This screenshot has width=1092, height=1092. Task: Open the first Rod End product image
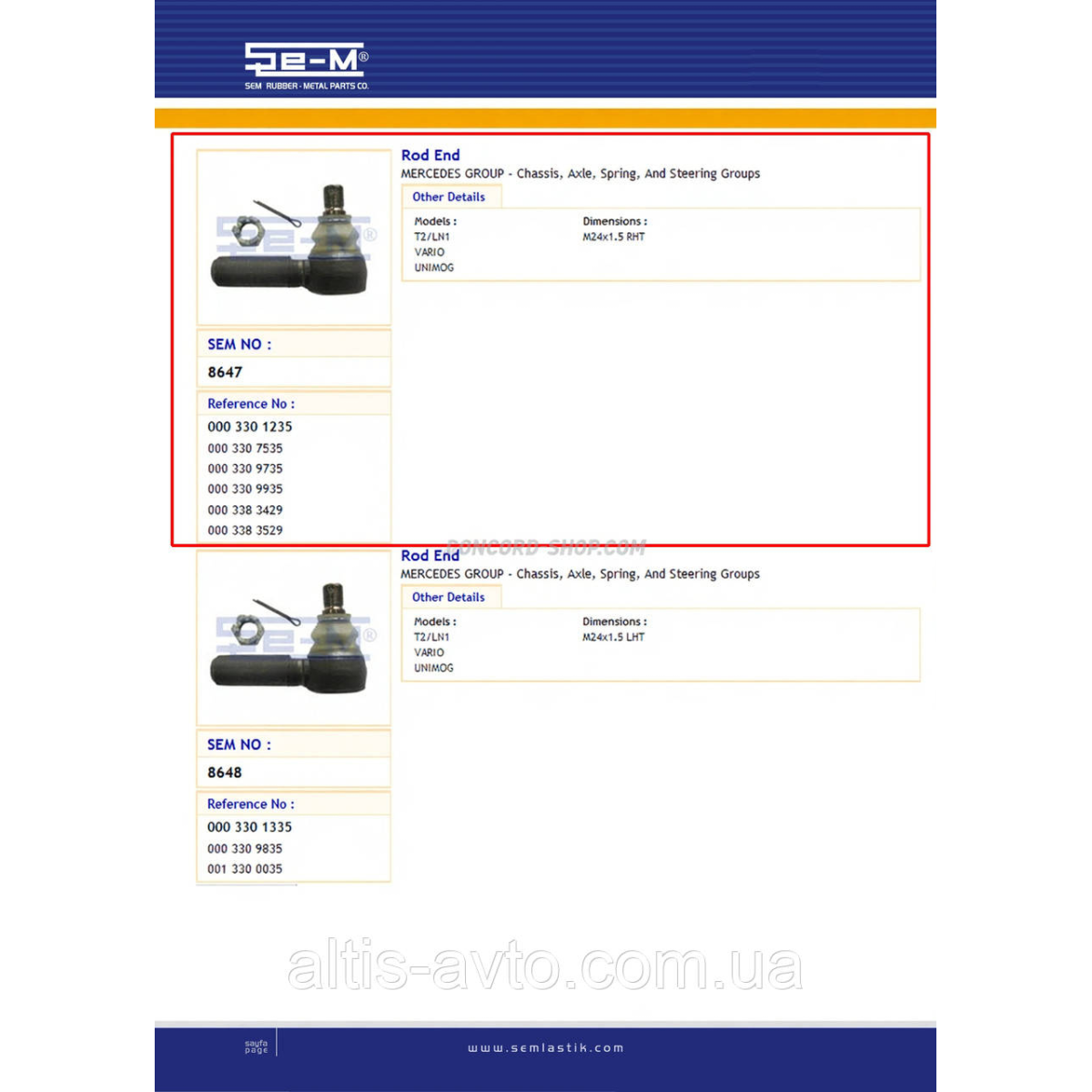(x=294, y=238)
